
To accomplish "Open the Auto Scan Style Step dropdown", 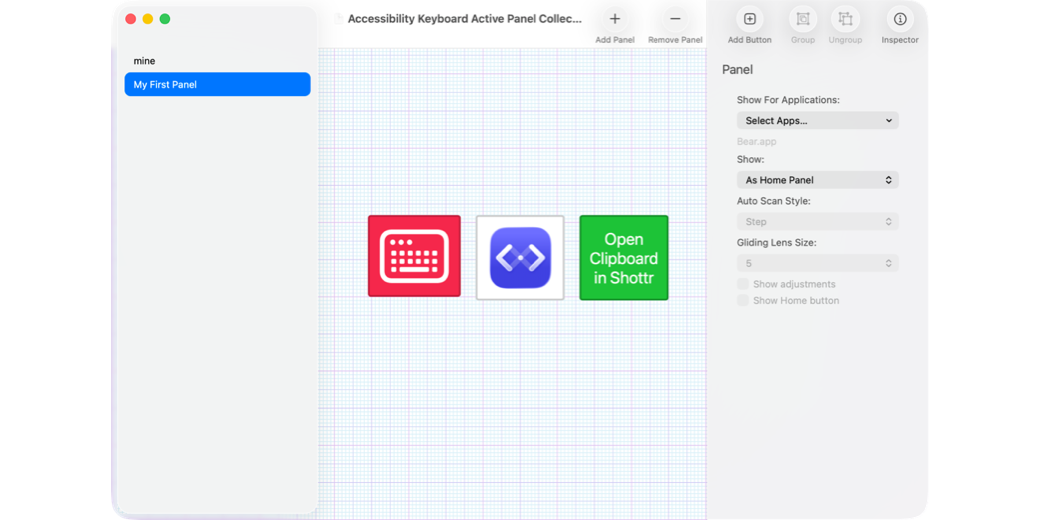I will [x=818, y=222].
